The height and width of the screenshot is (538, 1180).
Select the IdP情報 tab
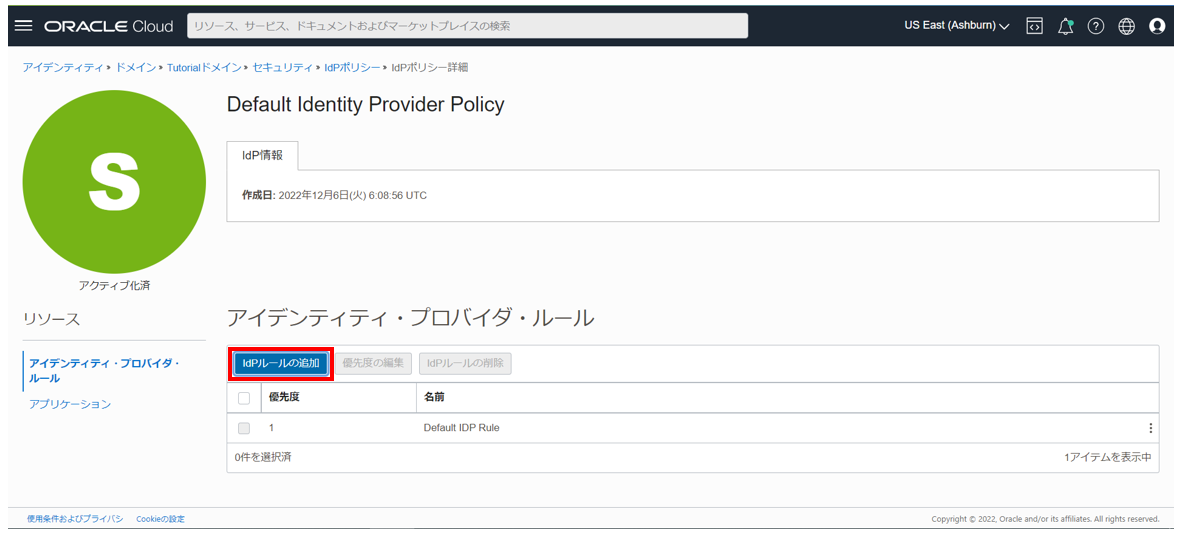262,156
